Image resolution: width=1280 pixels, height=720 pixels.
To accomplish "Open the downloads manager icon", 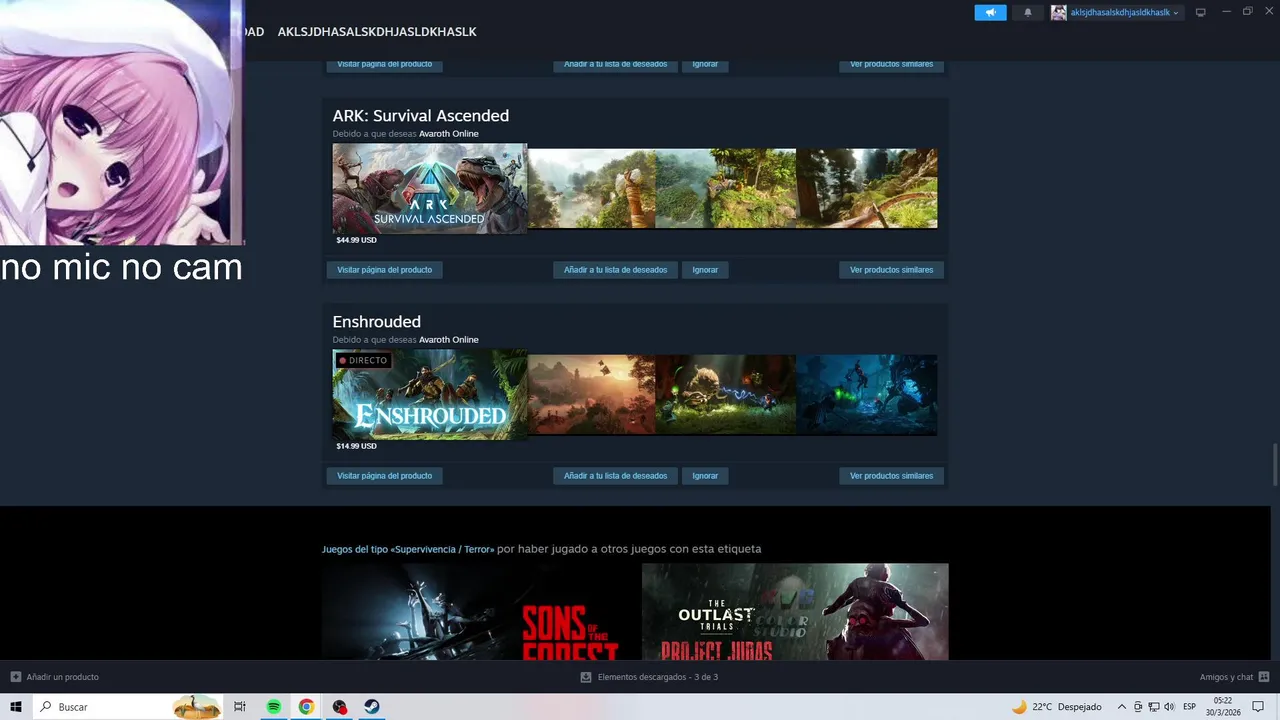I will click(586, 677).
